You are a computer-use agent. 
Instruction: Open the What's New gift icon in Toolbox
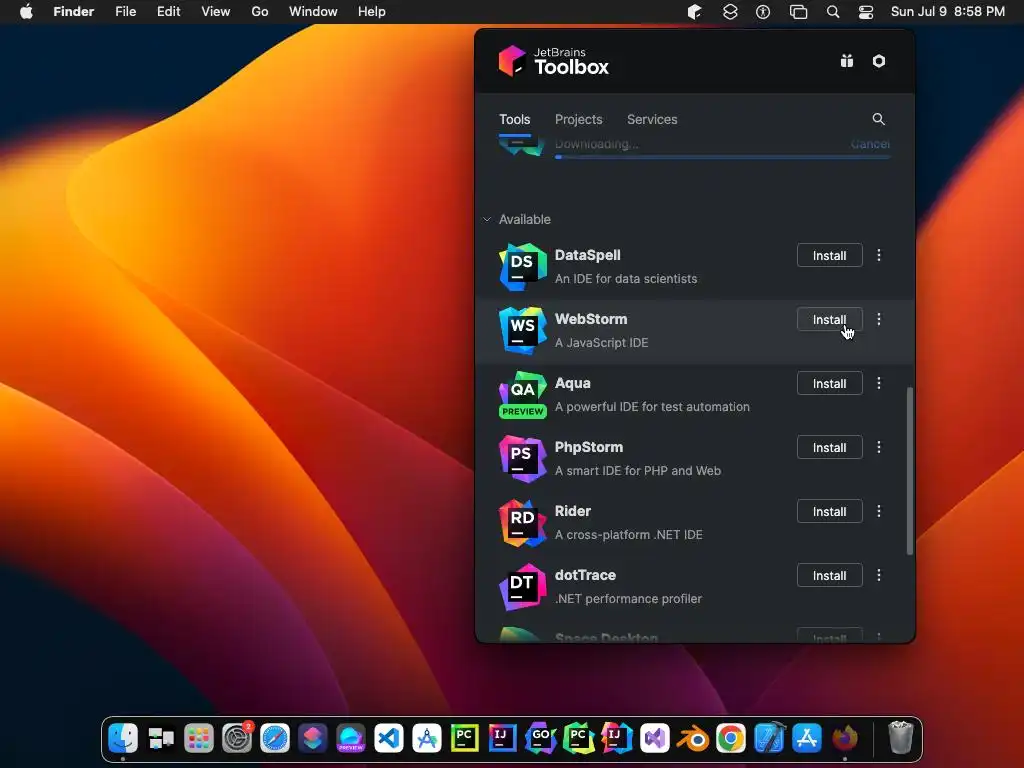pos(846,61)
